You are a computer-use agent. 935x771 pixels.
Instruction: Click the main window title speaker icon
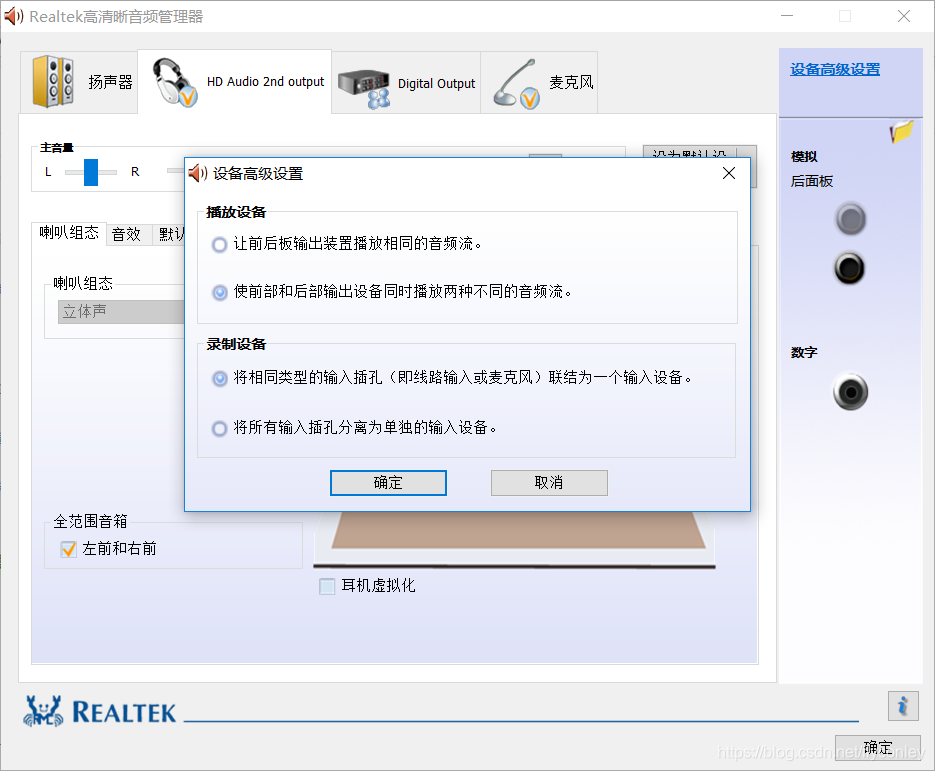[14, 16]
